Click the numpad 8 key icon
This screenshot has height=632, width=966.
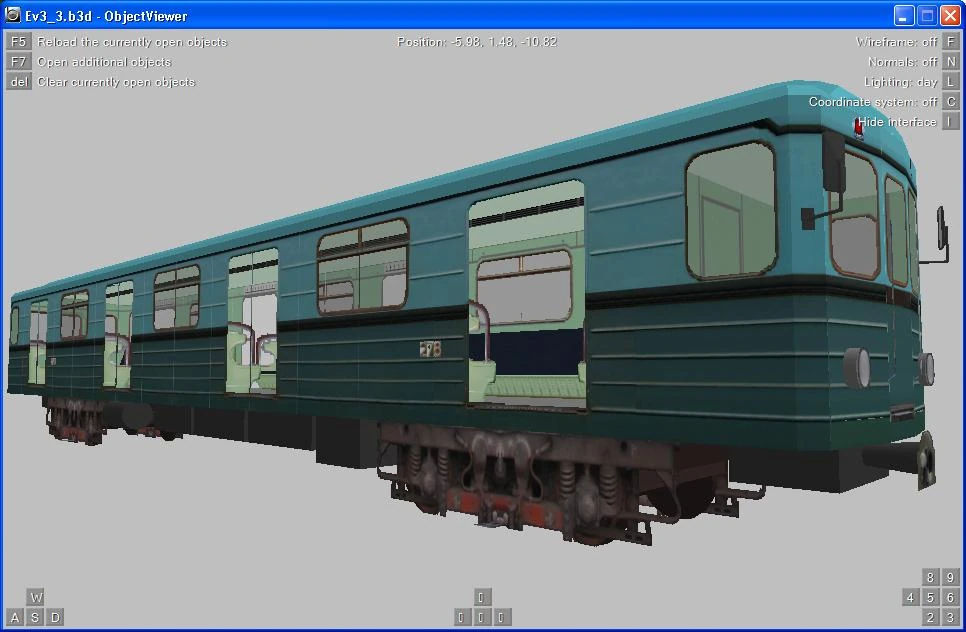pyautogui.click(x=930, y=577)
